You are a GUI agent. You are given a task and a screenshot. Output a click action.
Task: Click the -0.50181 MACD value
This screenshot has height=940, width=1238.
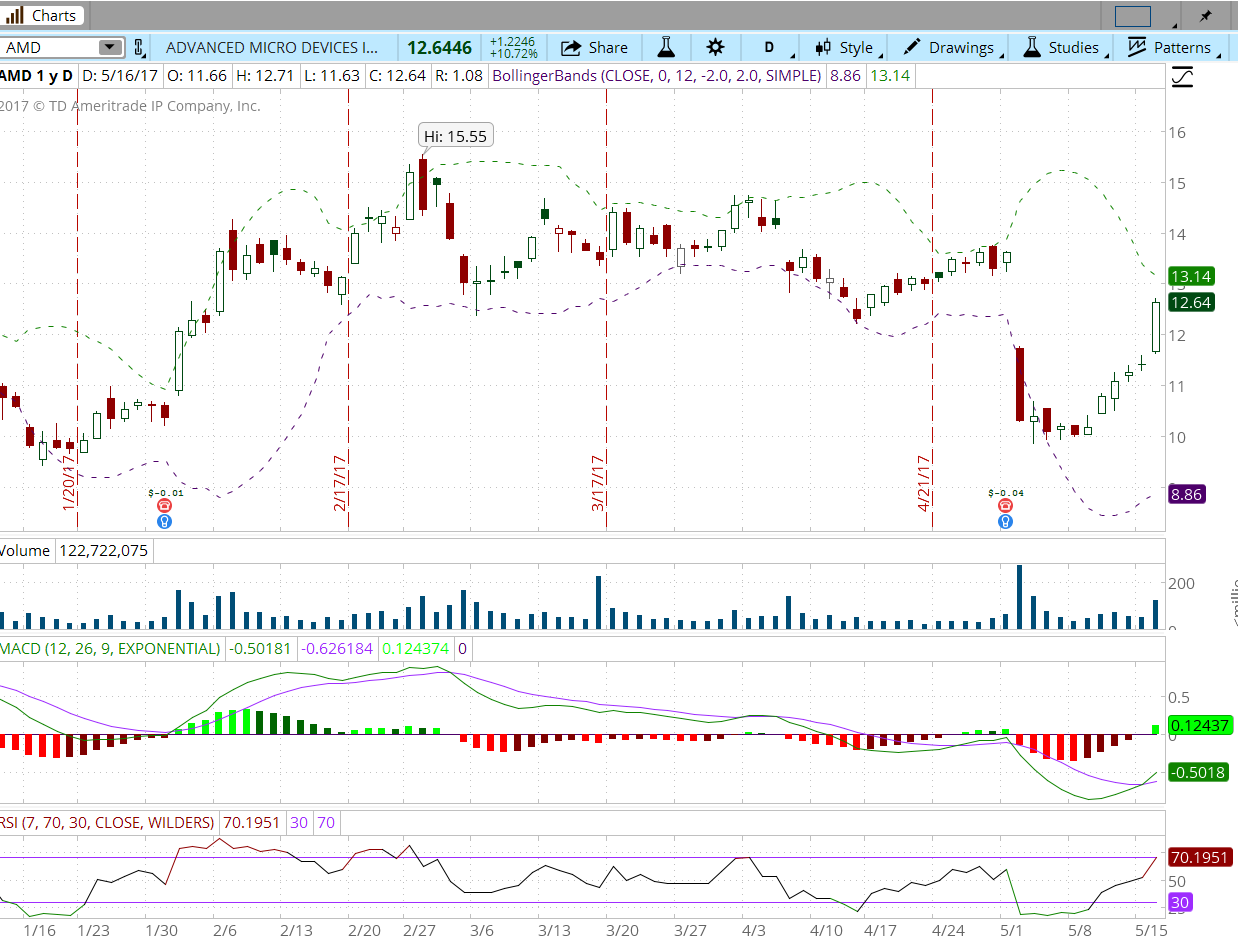(260, 648)
